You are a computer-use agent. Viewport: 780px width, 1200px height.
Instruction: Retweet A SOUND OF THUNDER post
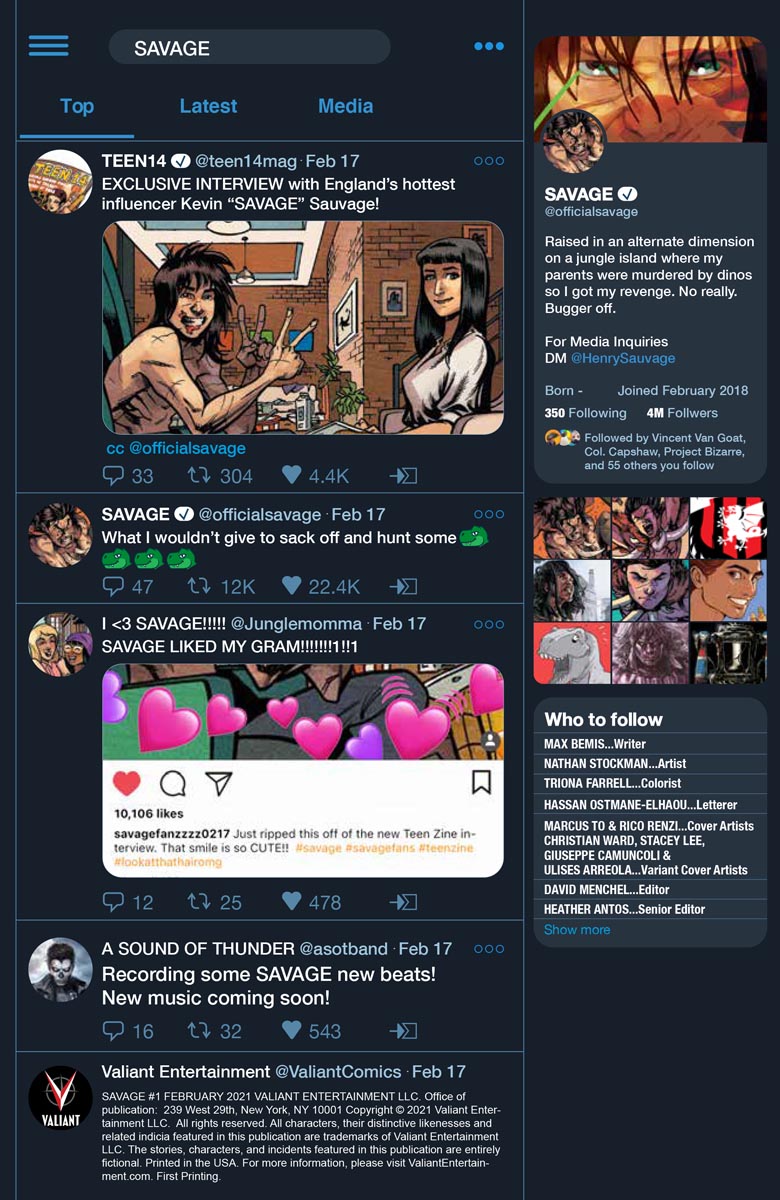tap(199, 1030)
